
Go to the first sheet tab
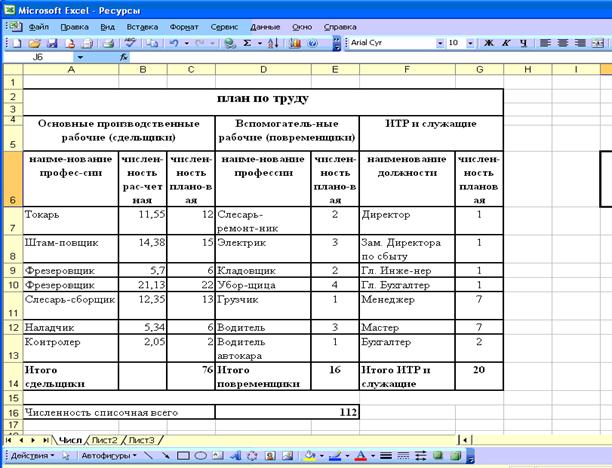coord(9,440)
